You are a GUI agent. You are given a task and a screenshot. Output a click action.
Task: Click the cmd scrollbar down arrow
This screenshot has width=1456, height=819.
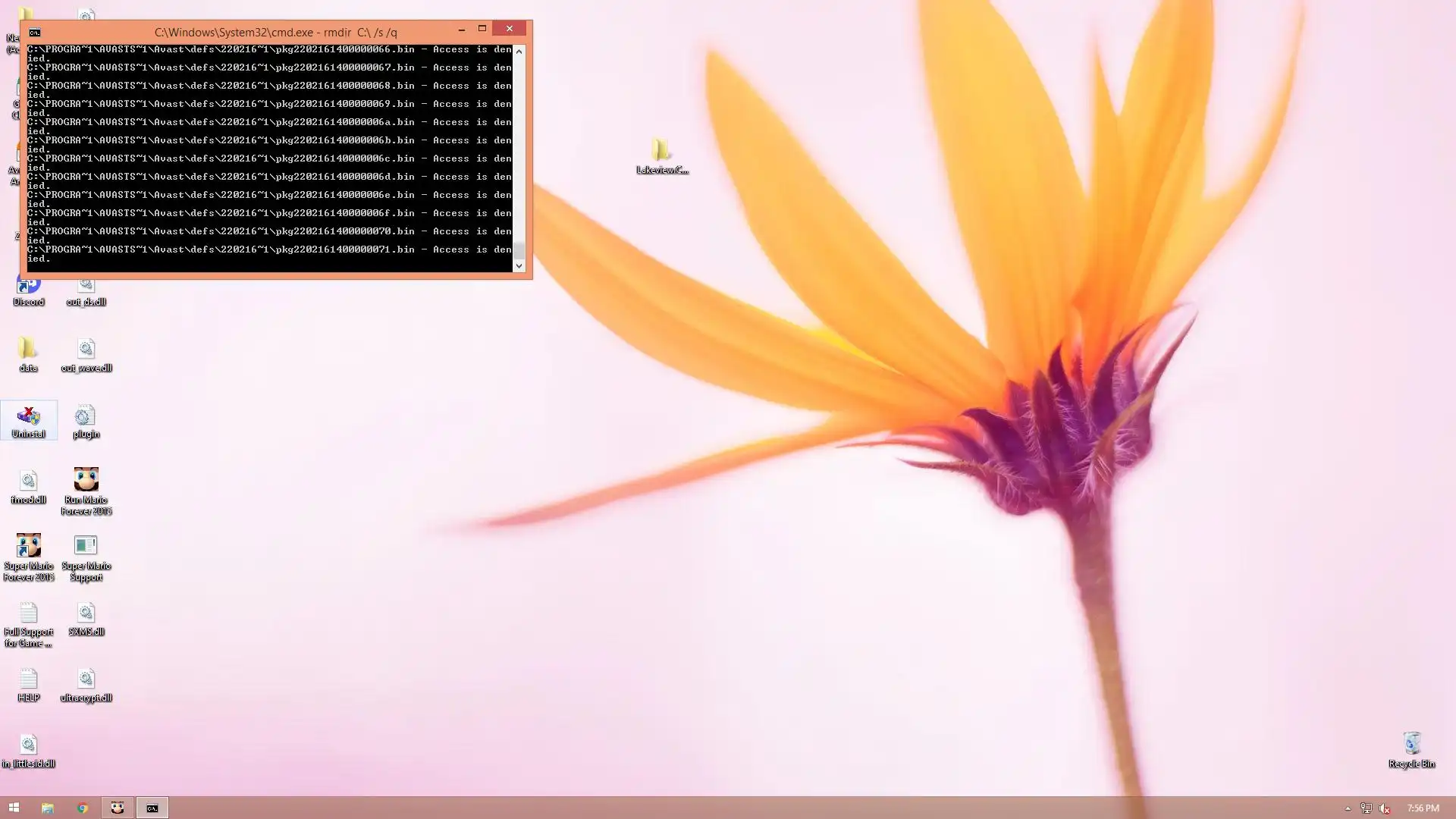519,265
